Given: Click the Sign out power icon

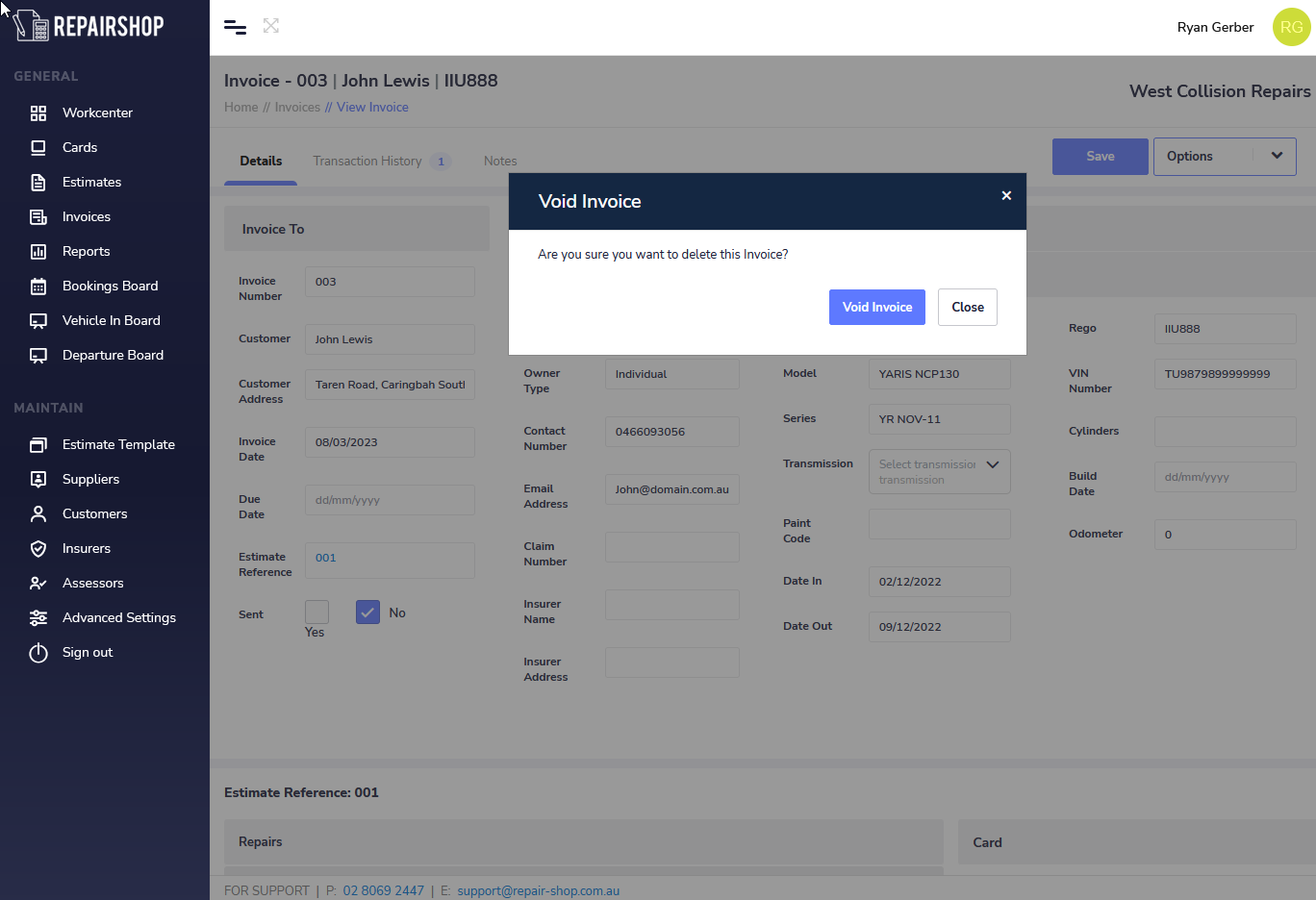Looking at the screenshot, I should click(x=38, y=653).
